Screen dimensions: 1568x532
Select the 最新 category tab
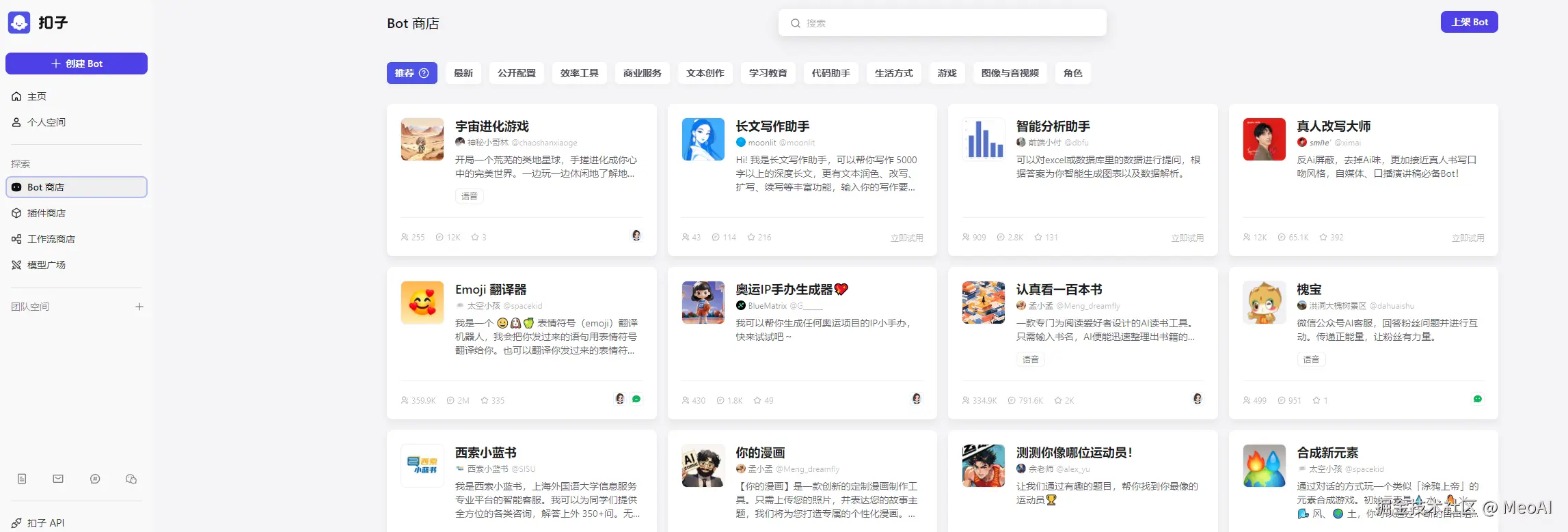463,73
